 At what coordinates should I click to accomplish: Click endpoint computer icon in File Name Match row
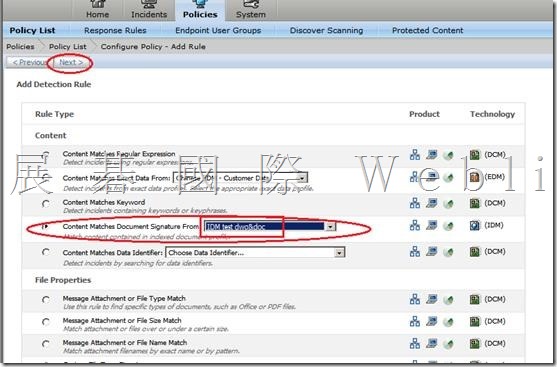click(x=432, y=343)
